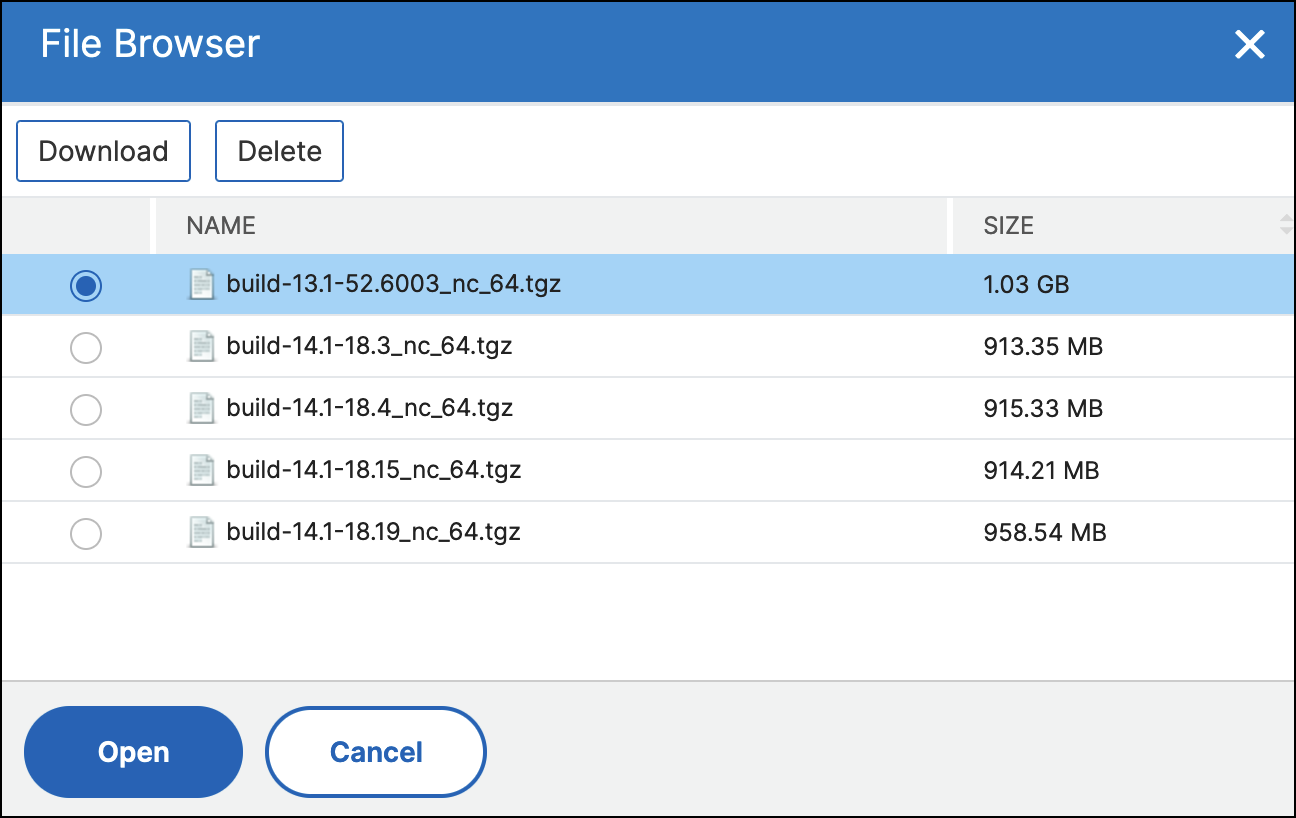
Task: Pick radio button for build-14.1-18.15_nc_64.tgz
Action: click(x=86, y=472)
